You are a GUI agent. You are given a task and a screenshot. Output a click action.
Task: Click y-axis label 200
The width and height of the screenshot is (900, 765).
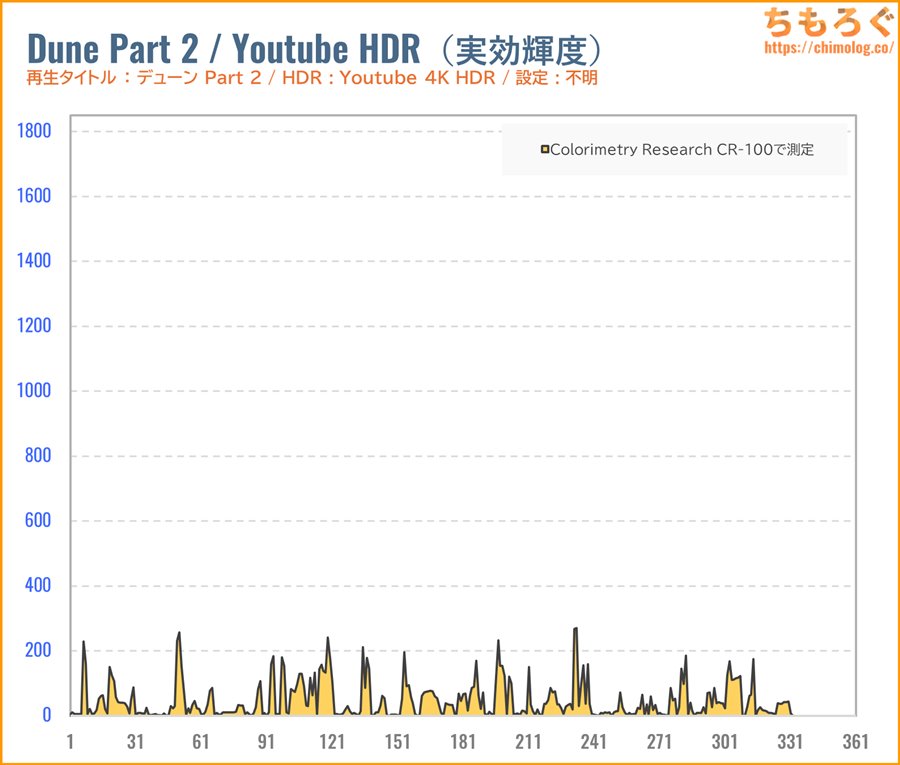pyautogui.click(x=38, y=650)
